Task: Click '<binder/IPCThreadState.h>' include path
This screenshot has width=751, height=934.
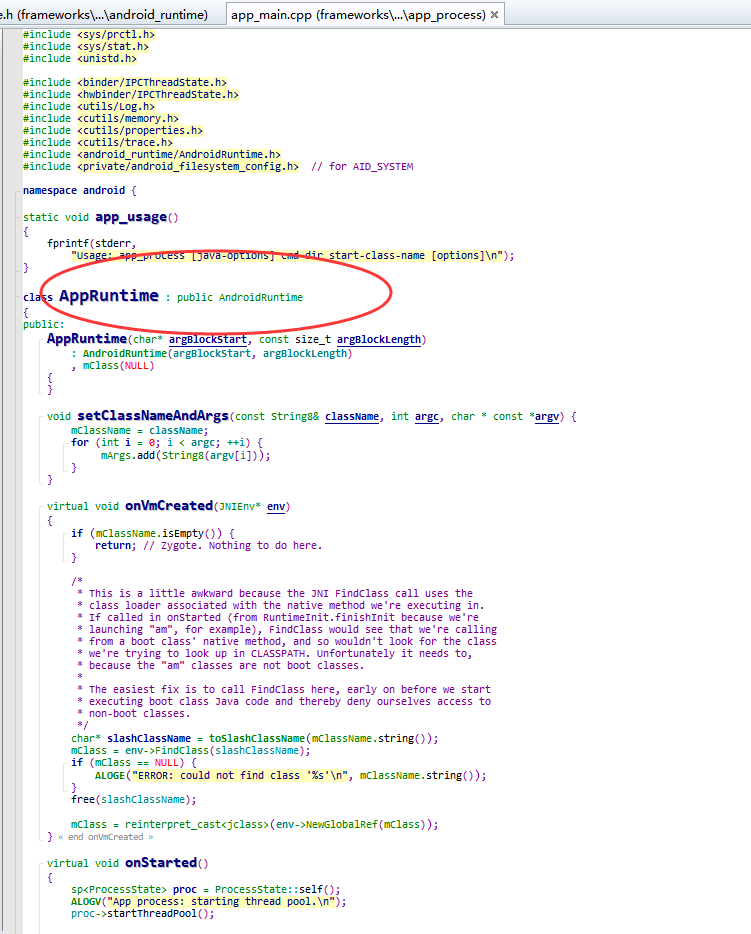Action: click(152, 82)
